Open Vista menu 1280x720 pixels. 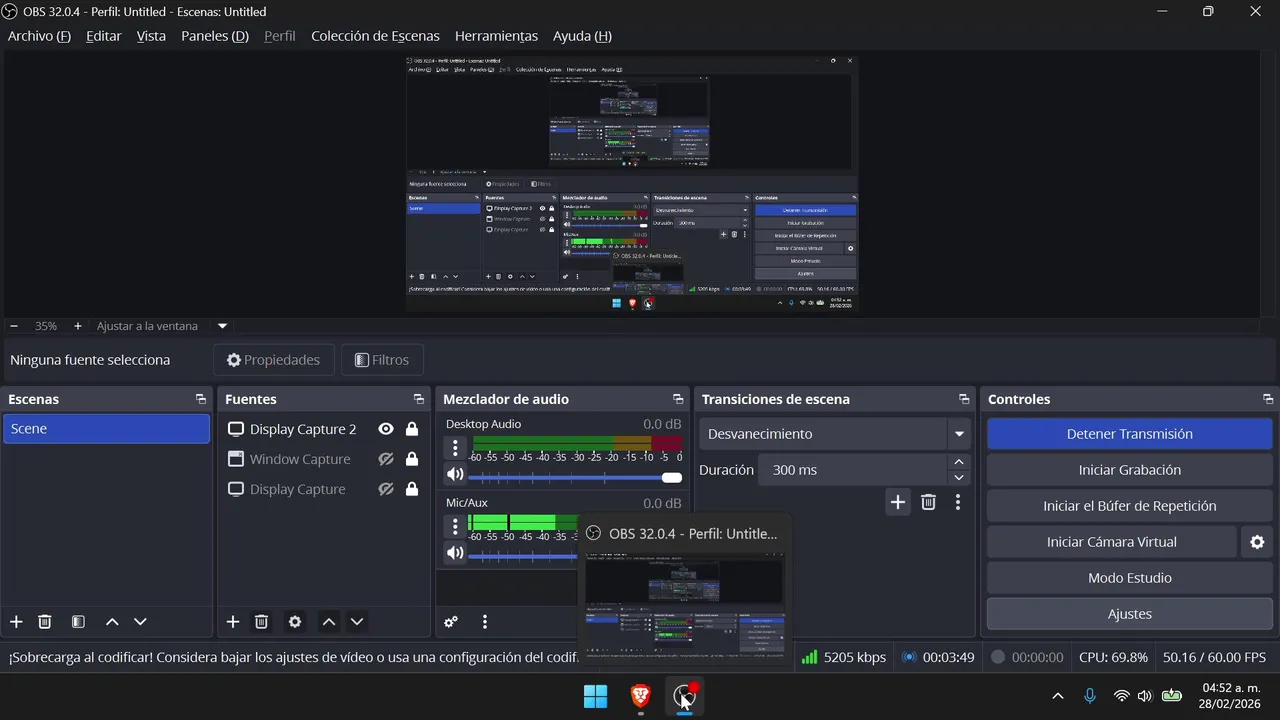[x=151, y=36]
